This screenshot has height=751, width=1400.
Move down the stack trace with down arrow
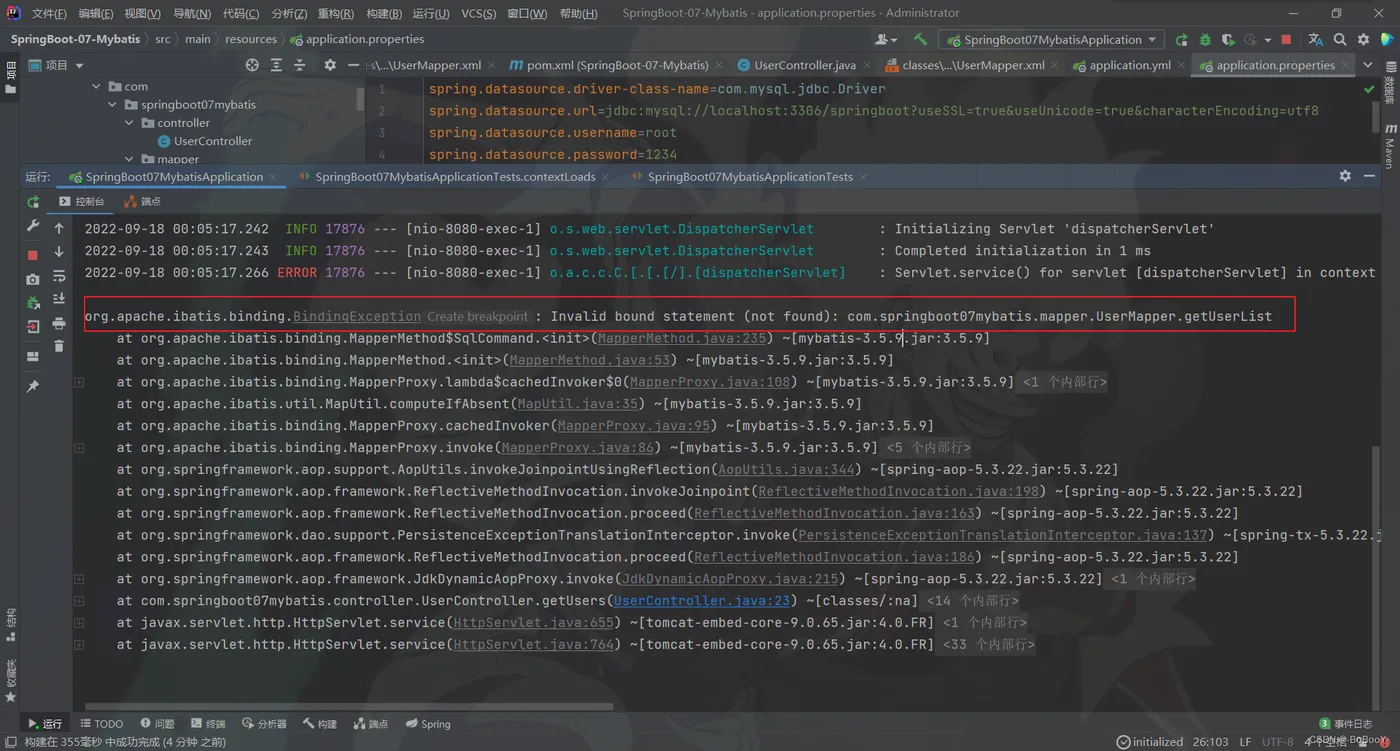click(59, 252)
